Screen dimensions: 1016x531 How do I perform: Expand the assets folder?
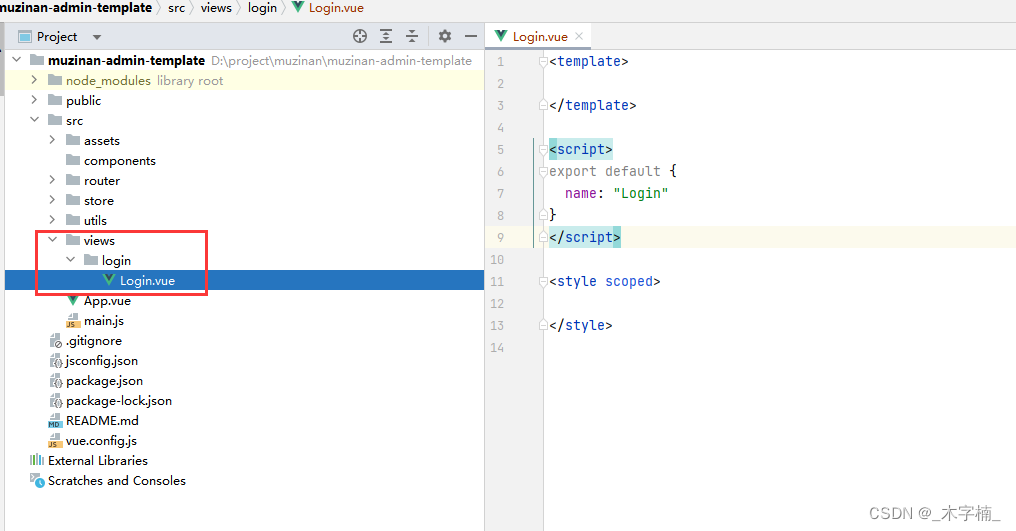point(52,140)
